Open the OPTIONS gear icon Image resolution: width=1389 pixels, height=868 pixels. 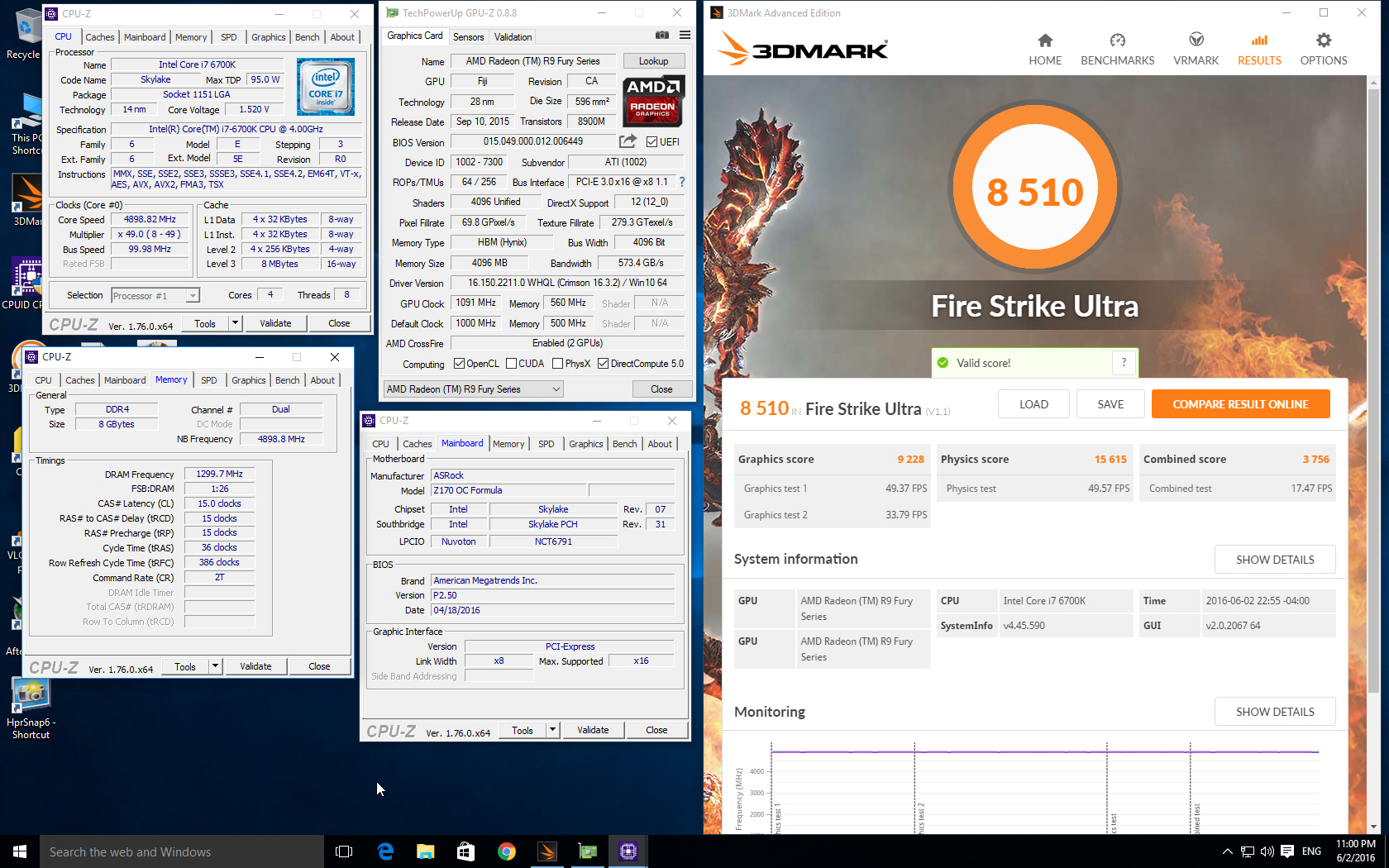coord(1324,41)
